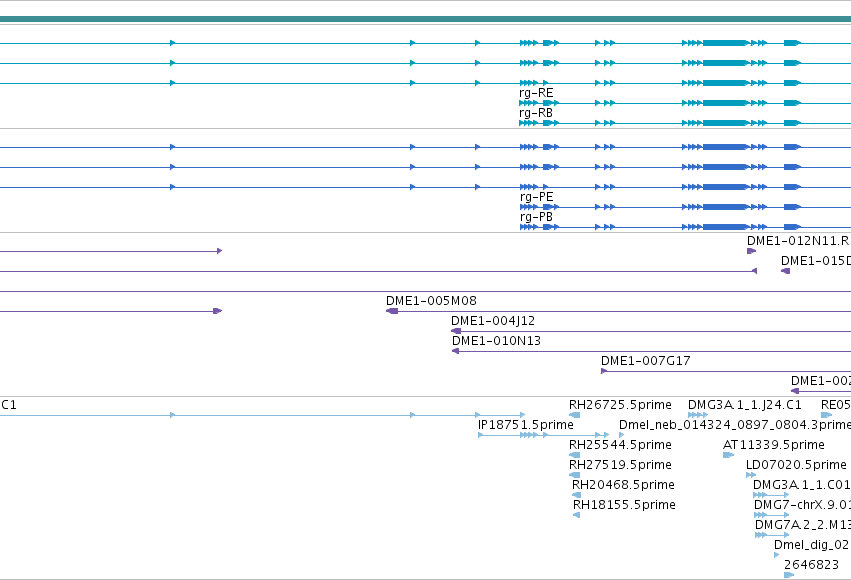Click the DME1-007G17 clone label

tap(645, 361)
